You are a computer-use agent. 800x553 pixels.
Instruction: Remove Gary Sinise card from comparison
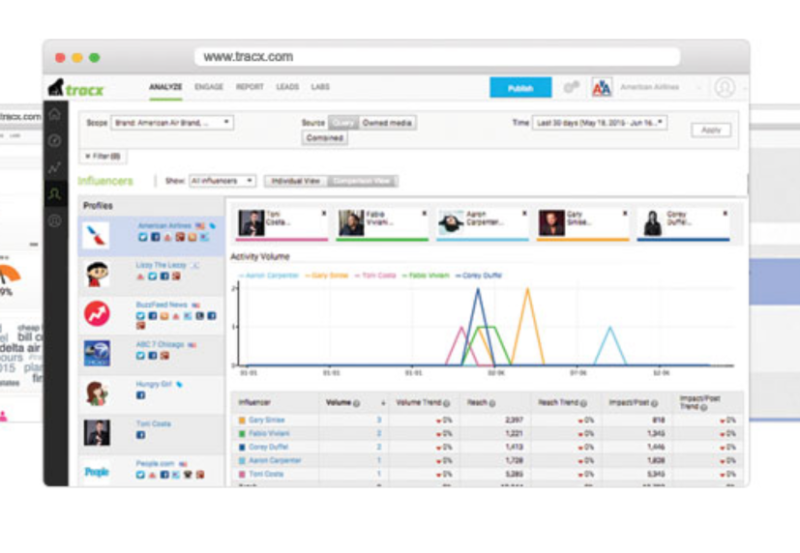click(x=624, y=213)
